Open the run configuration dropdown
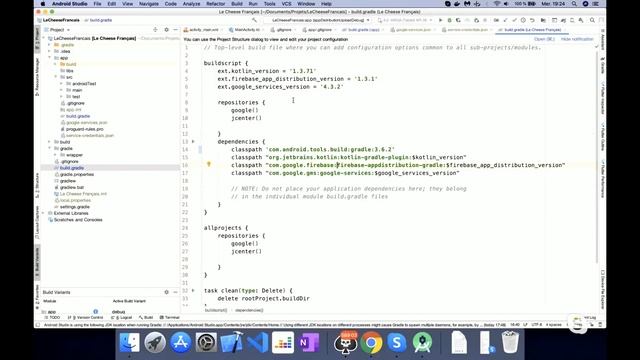Screen dimensions: 640x360 [x=320, y=20]
